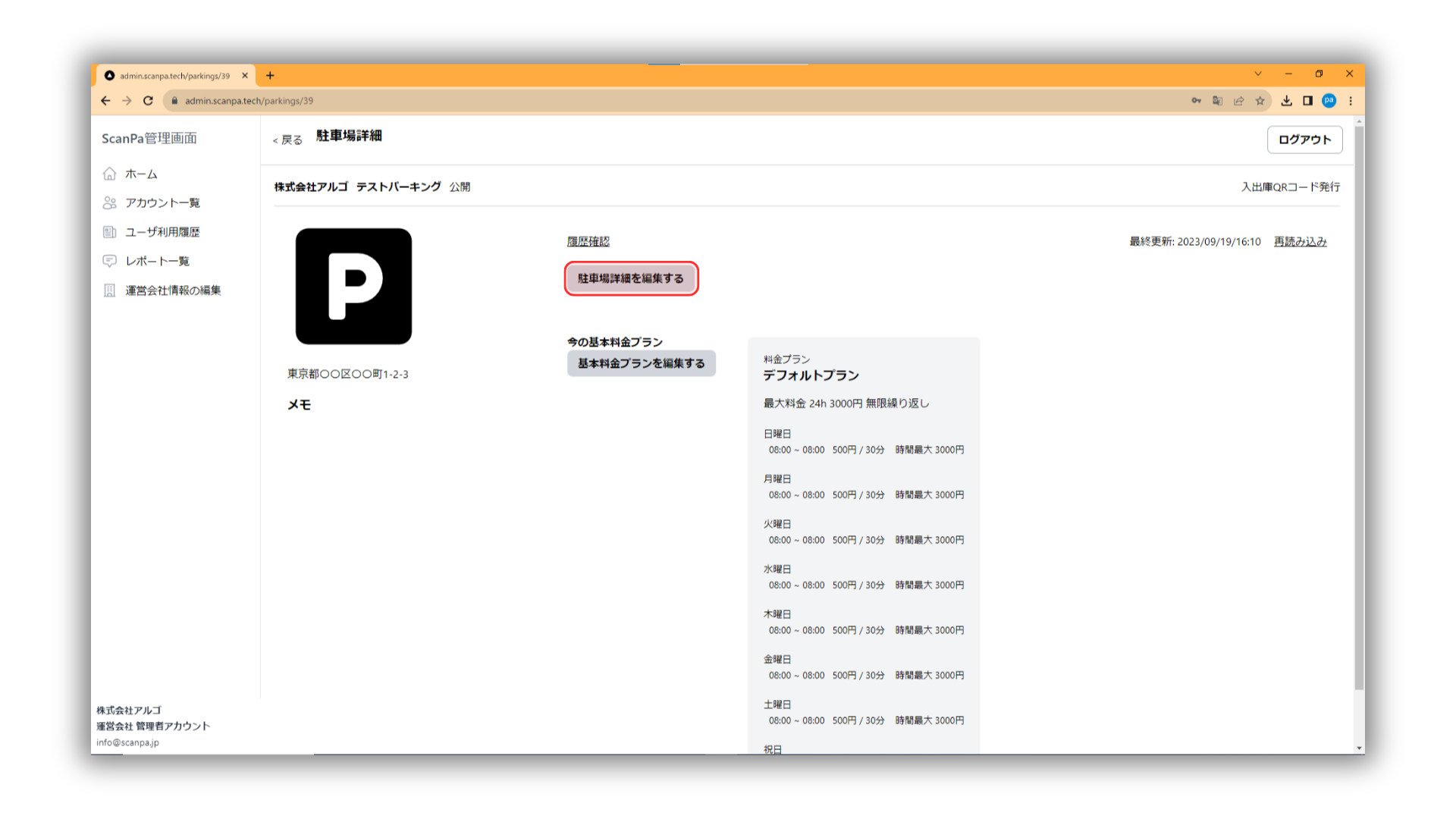Click 駐車場詳細を編集する button
This screenshot has height=819, width=1456.
pyautogui.click(x=631, y=278)
